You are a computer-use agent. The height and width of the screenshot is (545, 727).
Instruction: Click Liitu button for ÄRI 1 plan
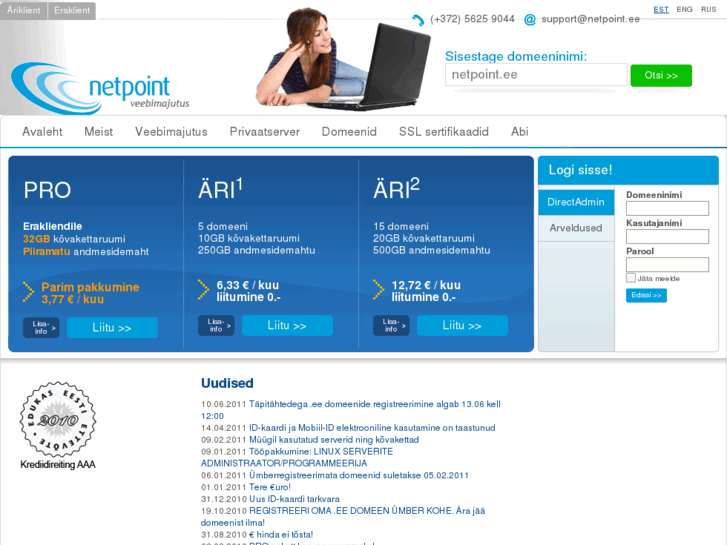pos(287,326)
